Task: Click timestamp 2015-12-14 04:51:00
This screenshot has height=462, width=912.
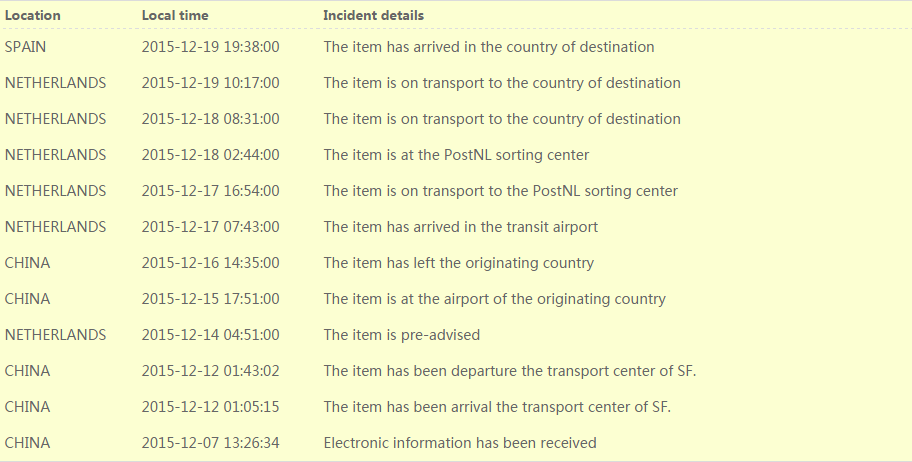Action: [x=210, y=335]
